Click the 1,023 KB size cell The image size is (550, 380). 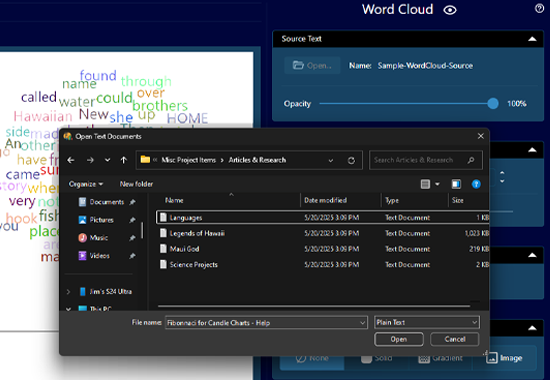tap(476, 233)
